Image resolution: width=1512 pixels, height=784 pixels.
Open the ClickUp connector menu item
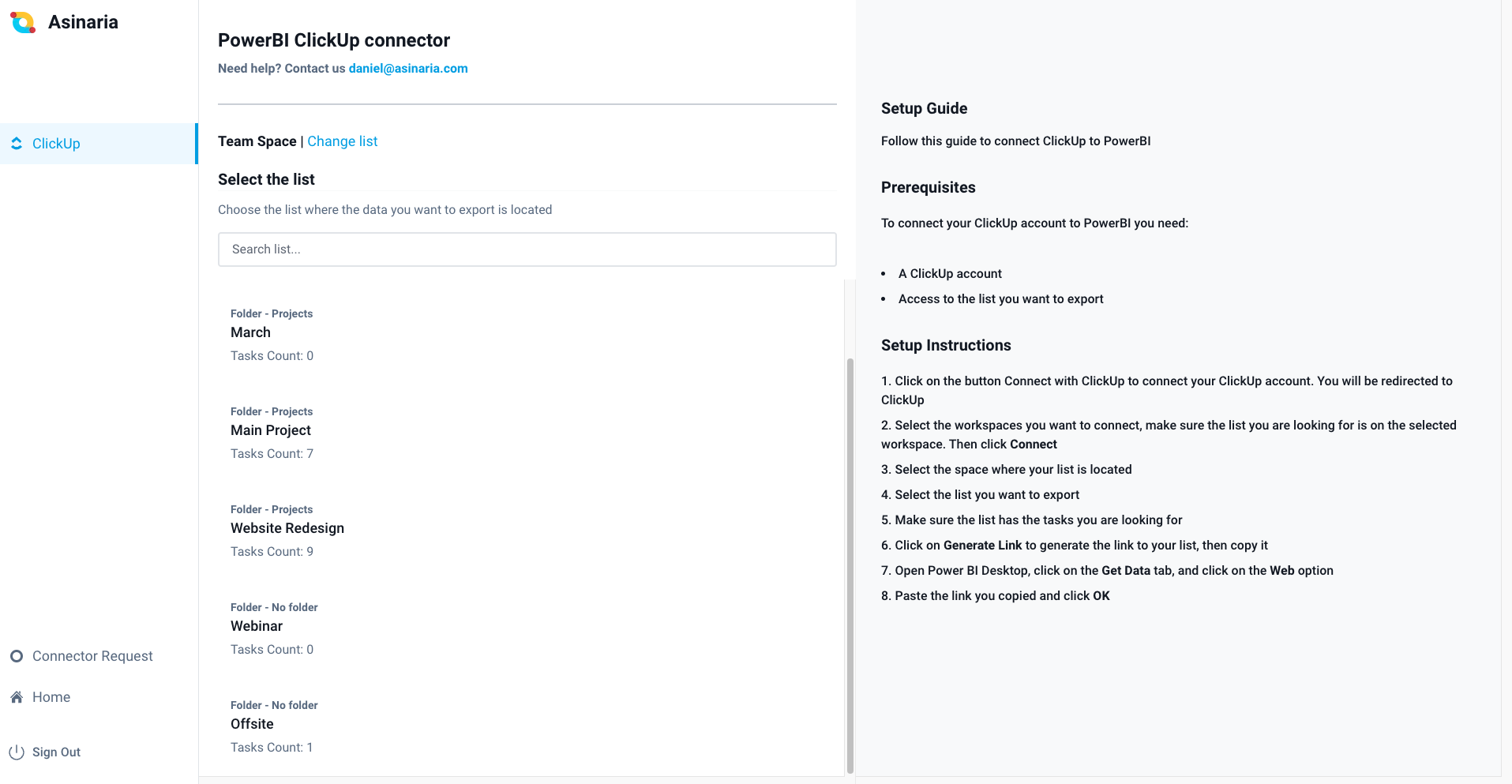[56, 144]
